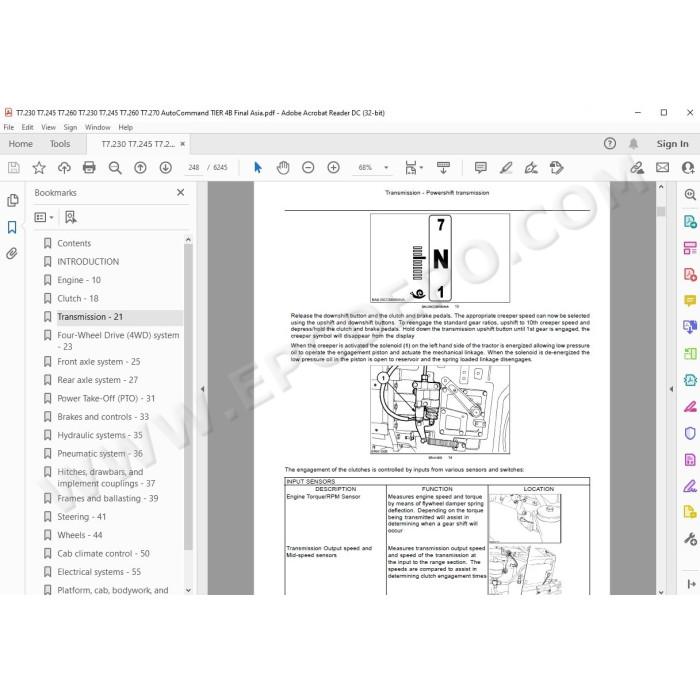Click the Zoom out minus icon
Image resolution: width=700 pixels, height=700 pixels.
[x=308, y=168]
